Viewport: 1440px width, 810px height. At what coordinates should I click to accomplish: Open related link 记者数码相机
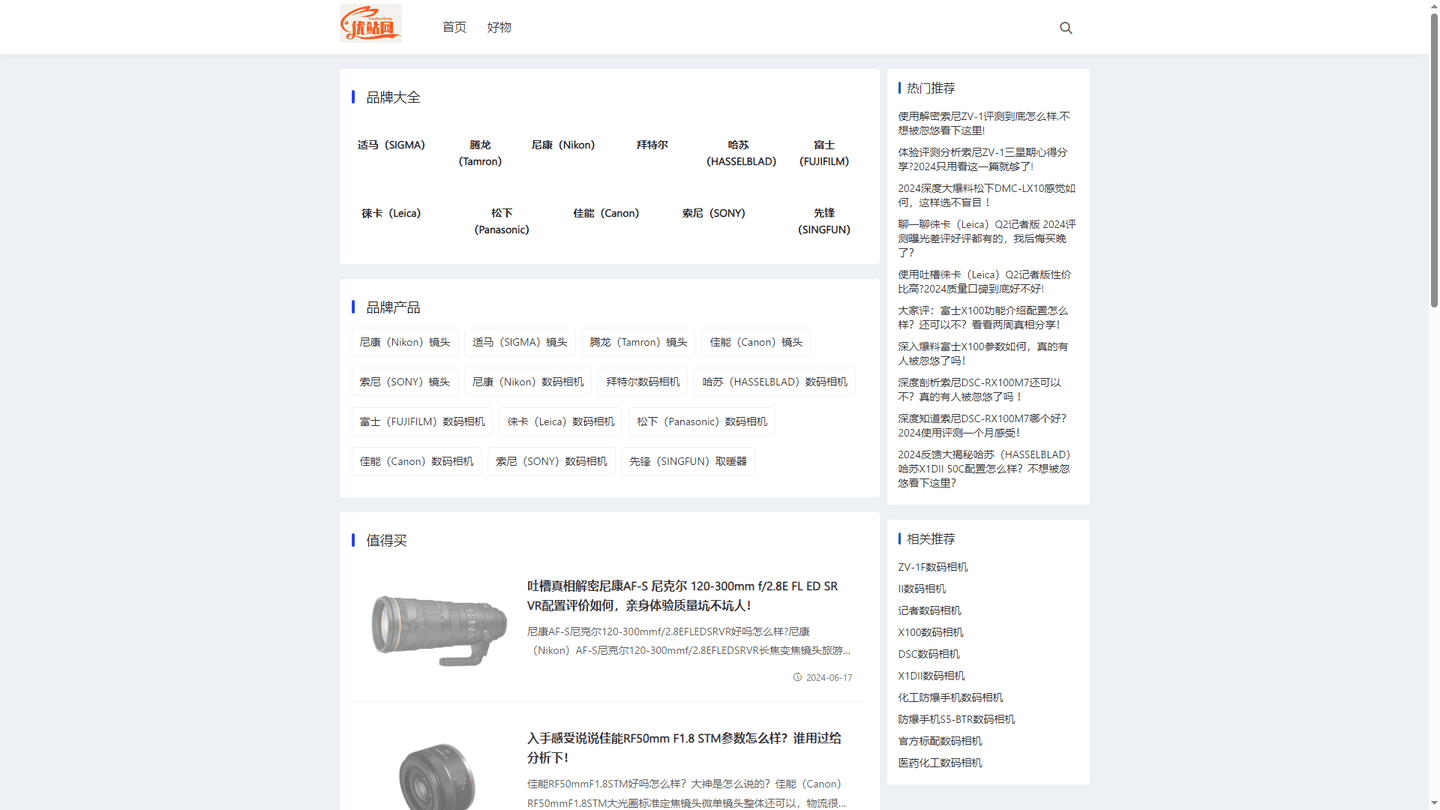click(x=929, y=610)
